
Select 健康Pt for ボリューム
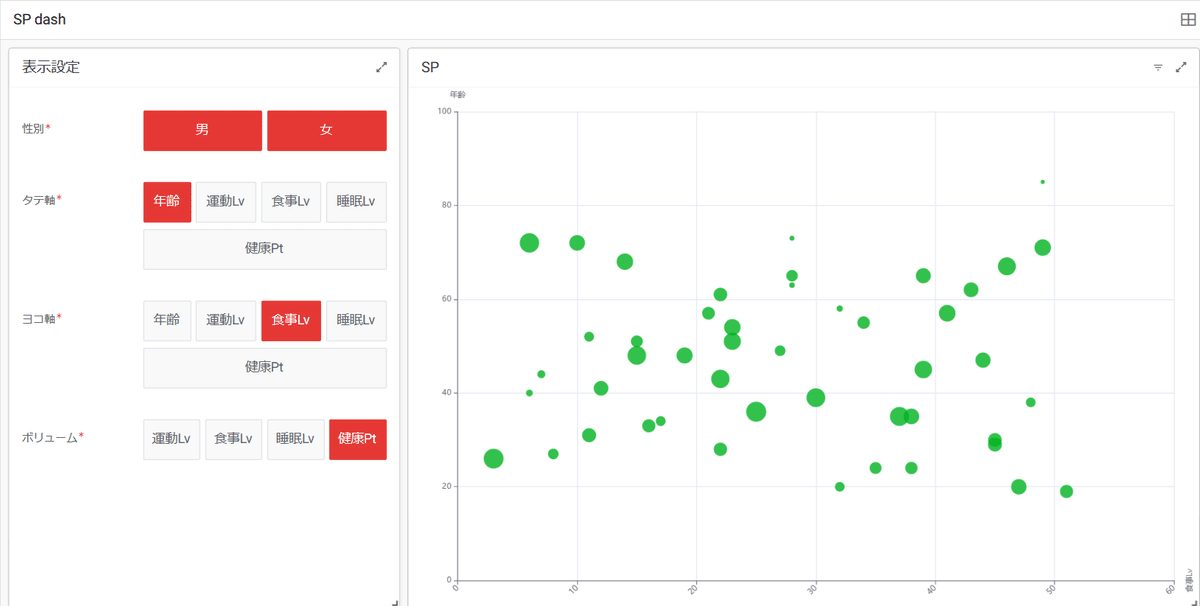coord(358,439)
